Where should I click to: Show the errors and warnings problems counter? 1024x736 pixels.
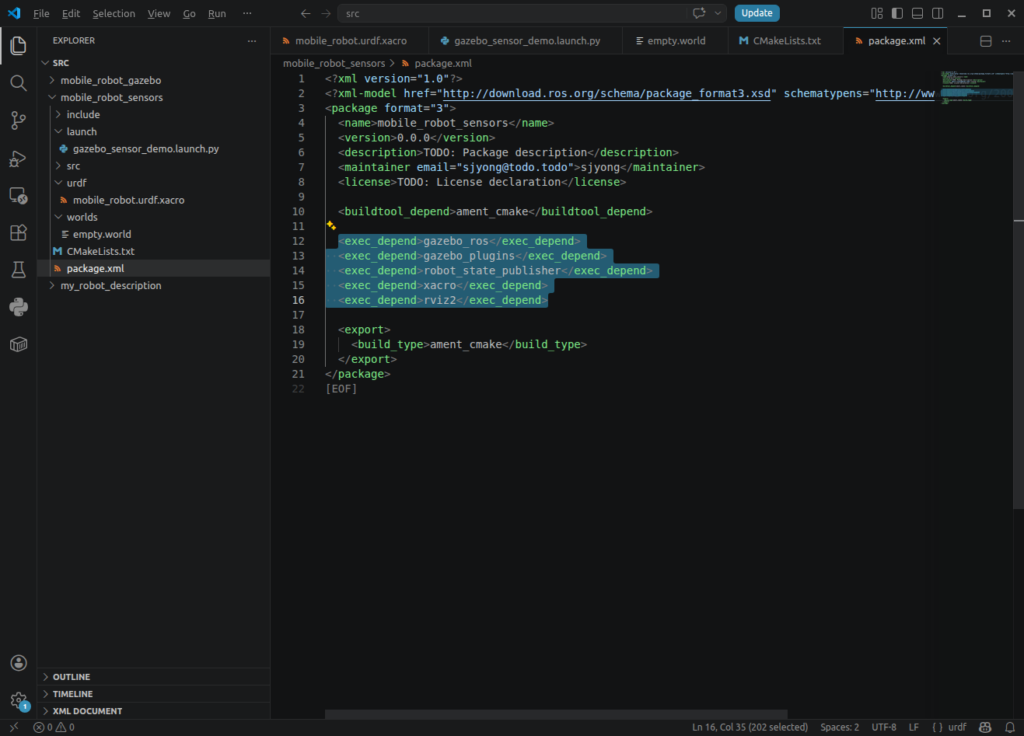point(54,727)
